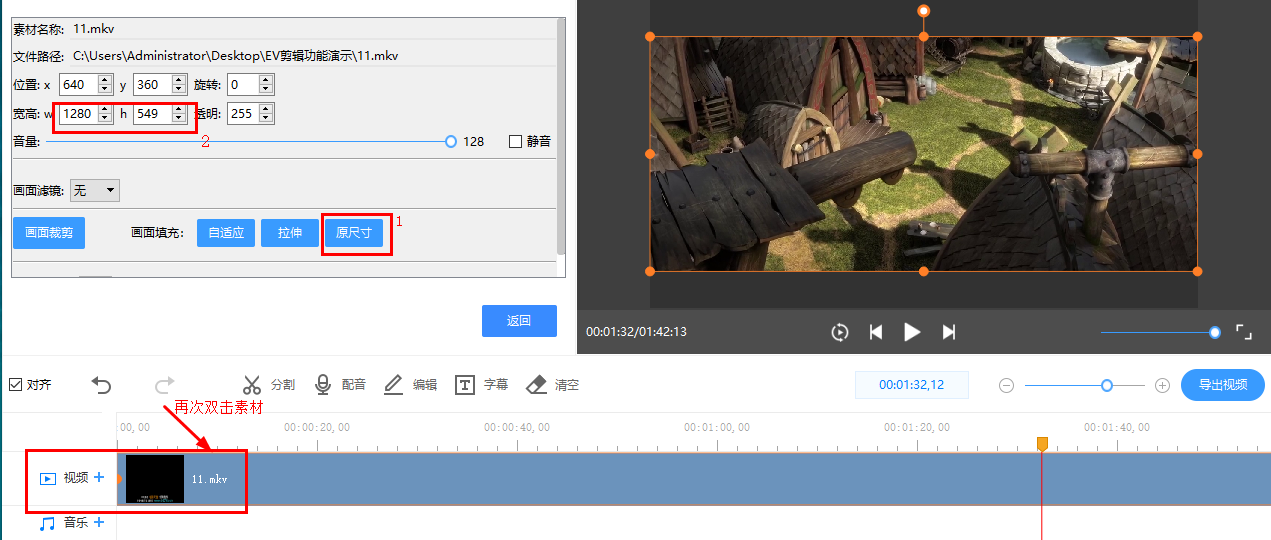Screen dimensions: 1271x540
Task: Click the redo arrow icon
Action: point(165,385)
